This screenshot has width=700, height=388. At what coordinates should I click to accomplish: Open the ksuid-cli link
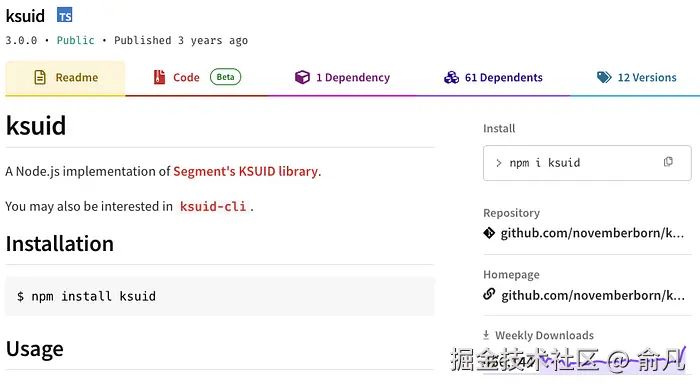(213, 206)
